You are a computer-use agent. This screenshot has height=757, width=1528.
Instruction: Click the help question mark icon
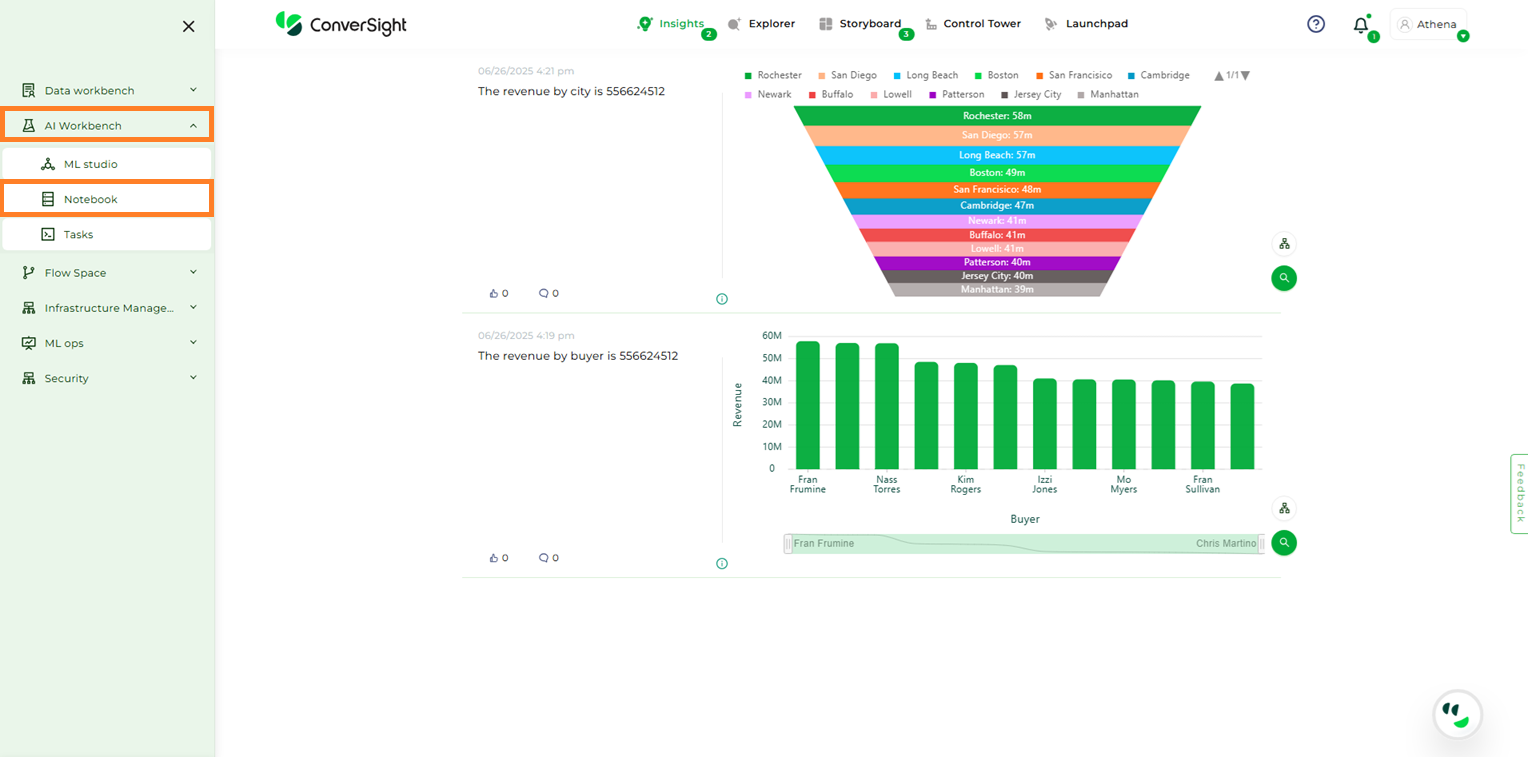click(x=1316, y=24)
